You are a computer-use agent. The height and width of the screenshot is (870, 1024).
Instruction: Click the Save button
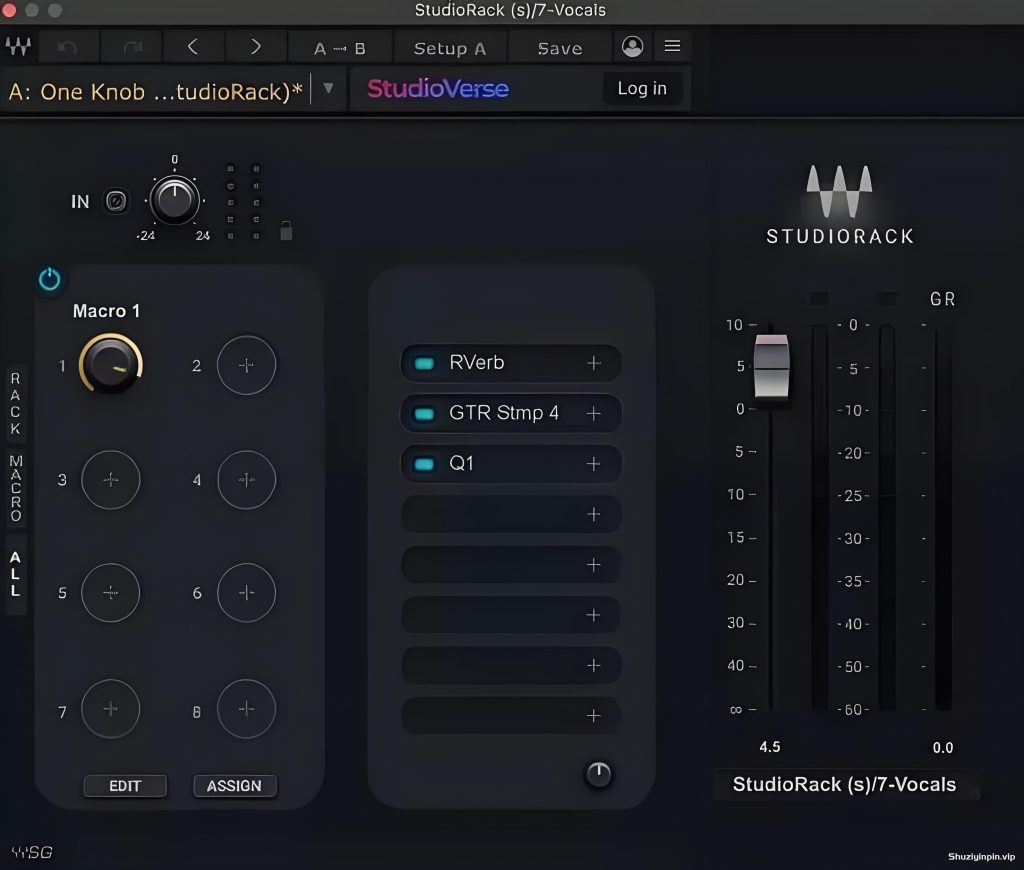(x=560, y=48)
